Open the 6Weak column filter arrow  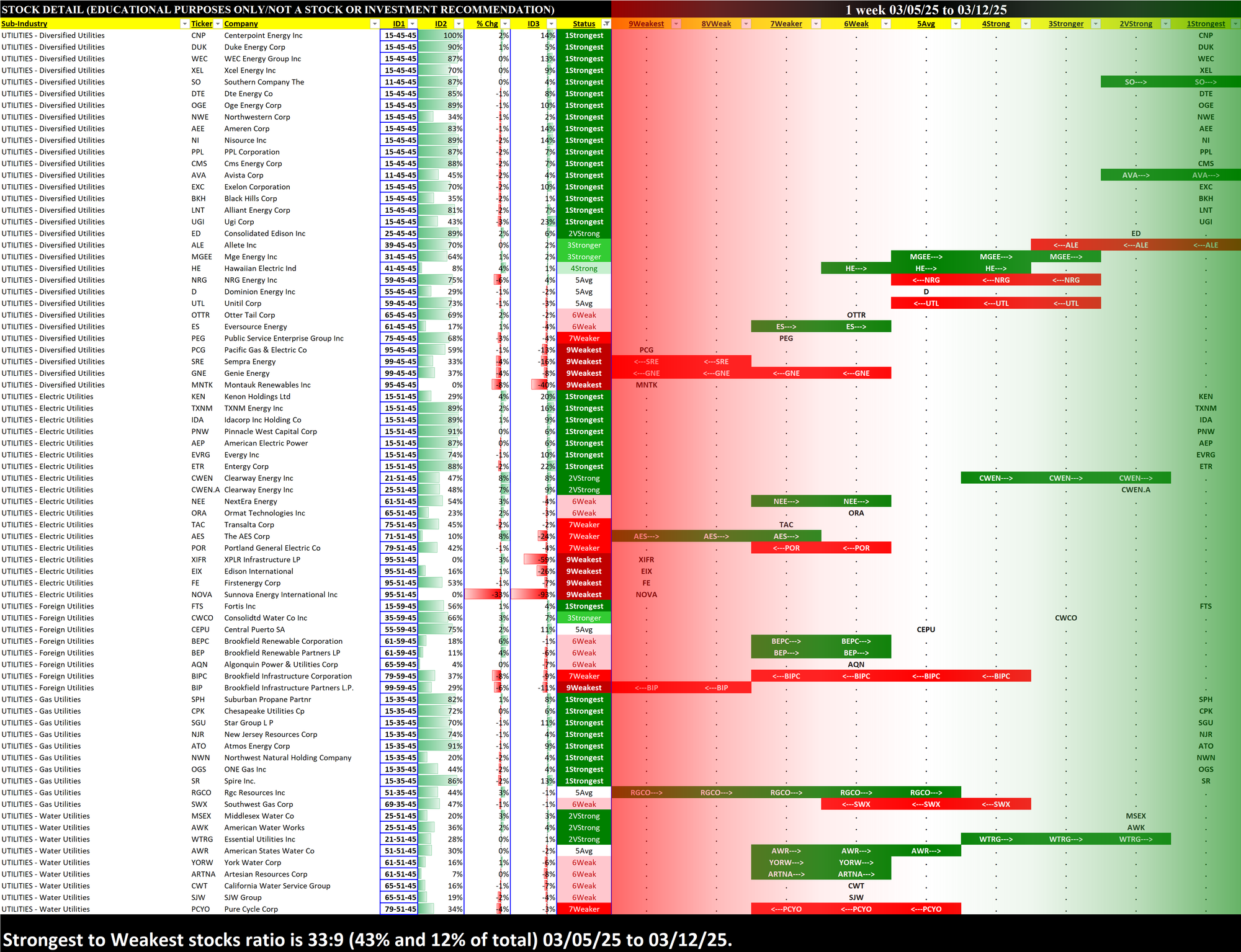(886, 24)
